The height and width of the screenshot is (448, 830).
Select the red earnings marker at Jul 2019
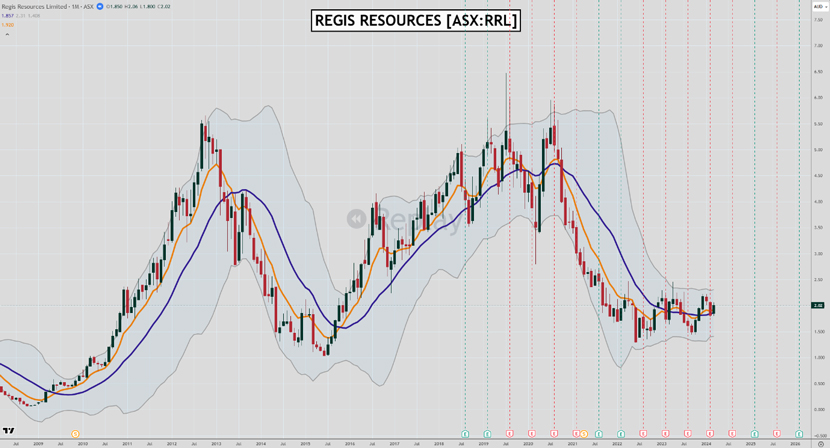509,434
